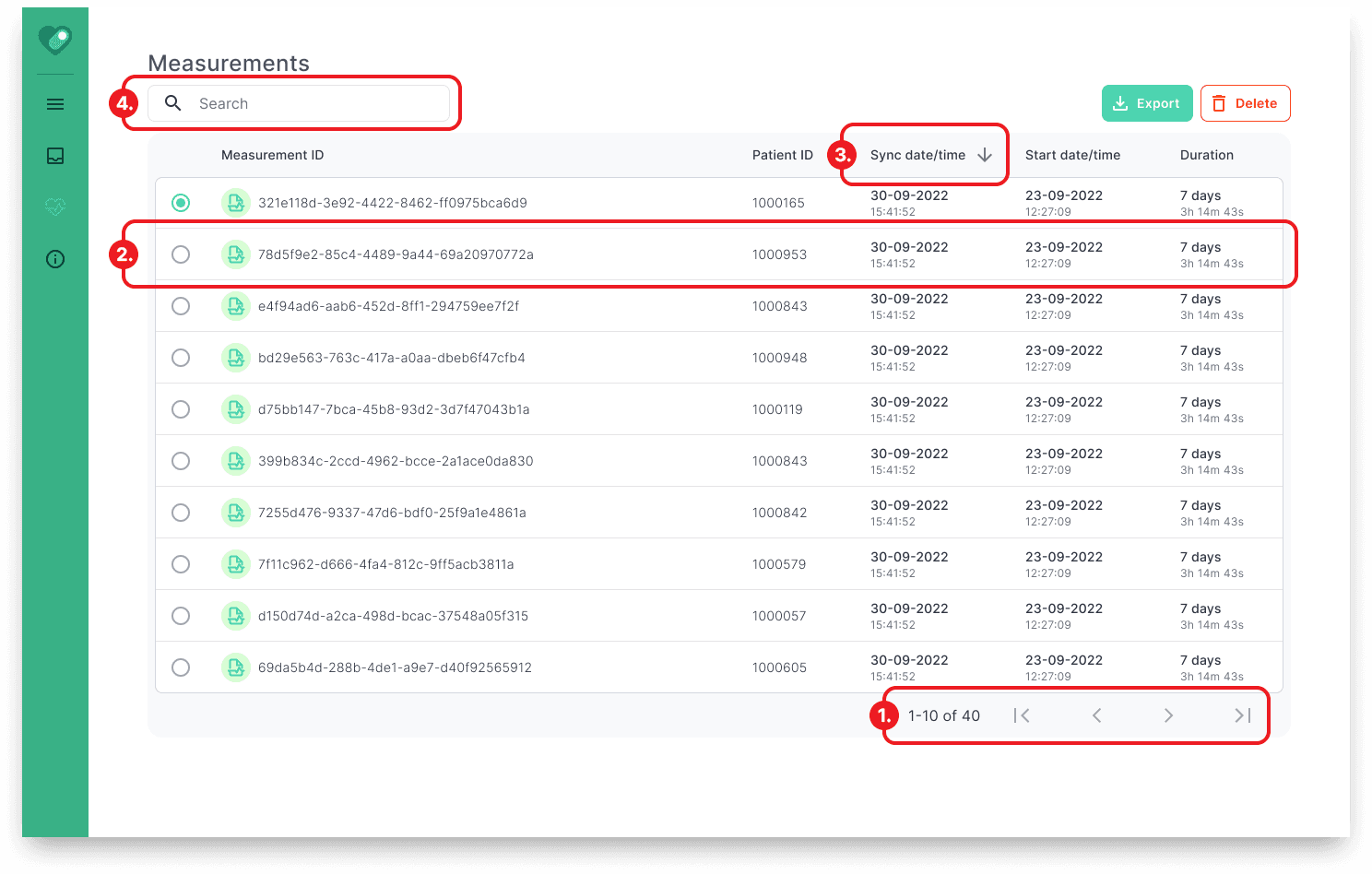1372x874 pixels.
Task: Focus the Search input field
Action: pyautogui.click(x=299, y=103)
